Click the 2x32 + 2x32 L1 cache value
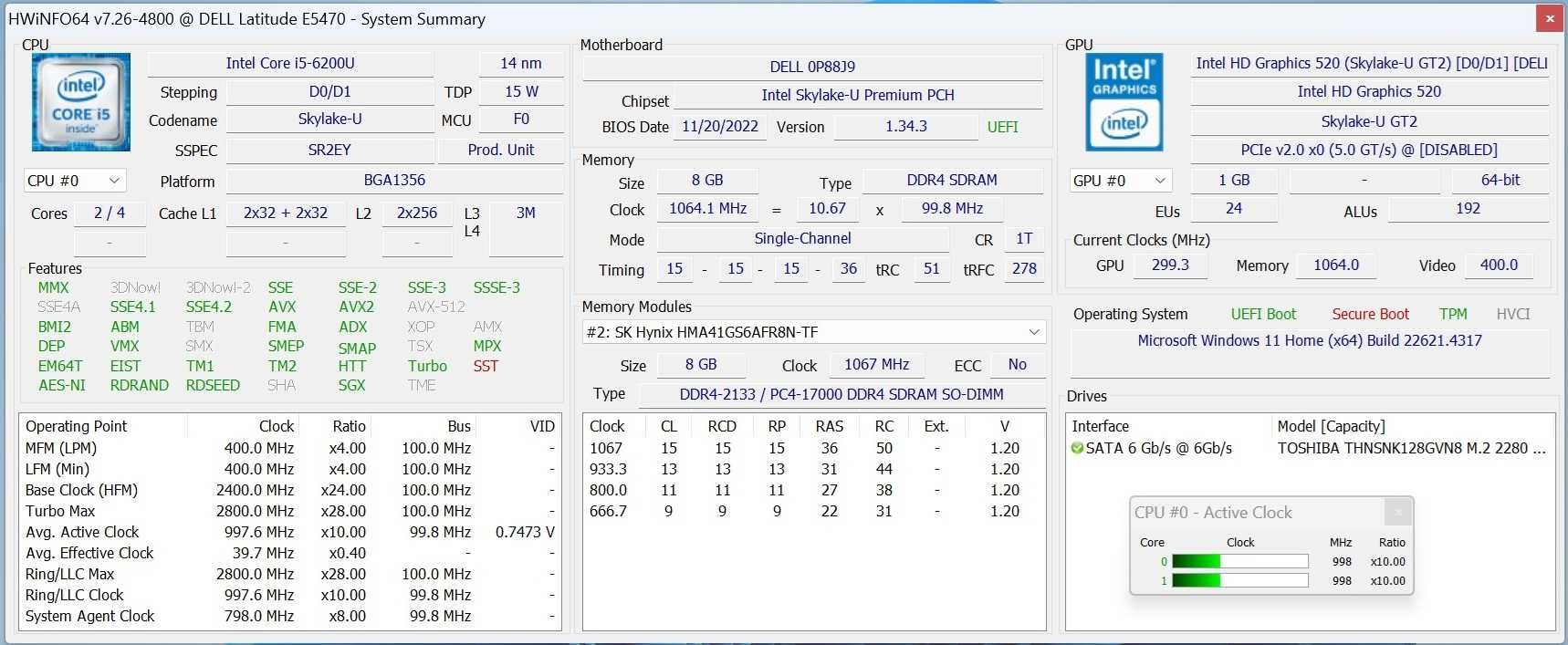The image size is (1568, 645). coord(286,213)
